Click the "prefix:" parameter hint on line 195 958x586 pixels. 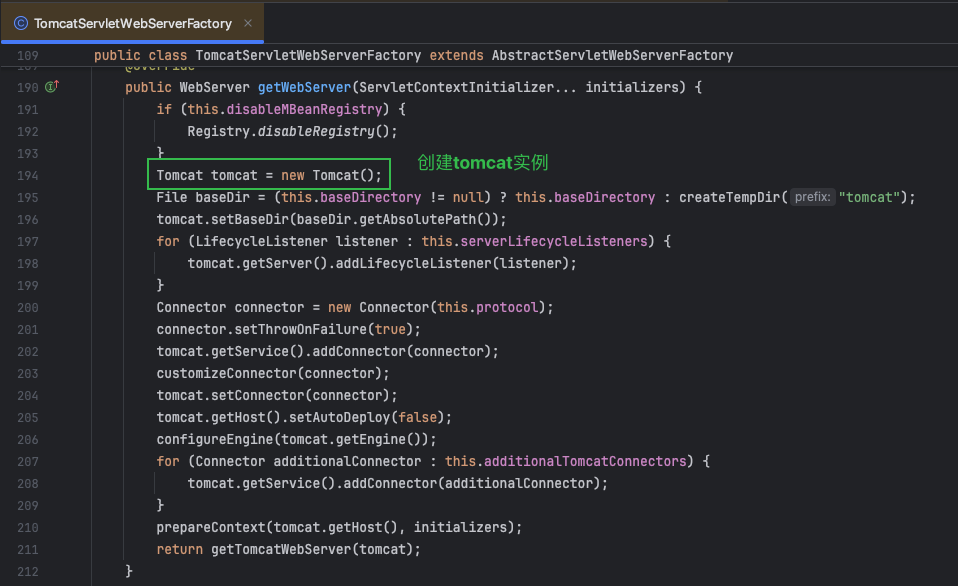pos(813,197)
